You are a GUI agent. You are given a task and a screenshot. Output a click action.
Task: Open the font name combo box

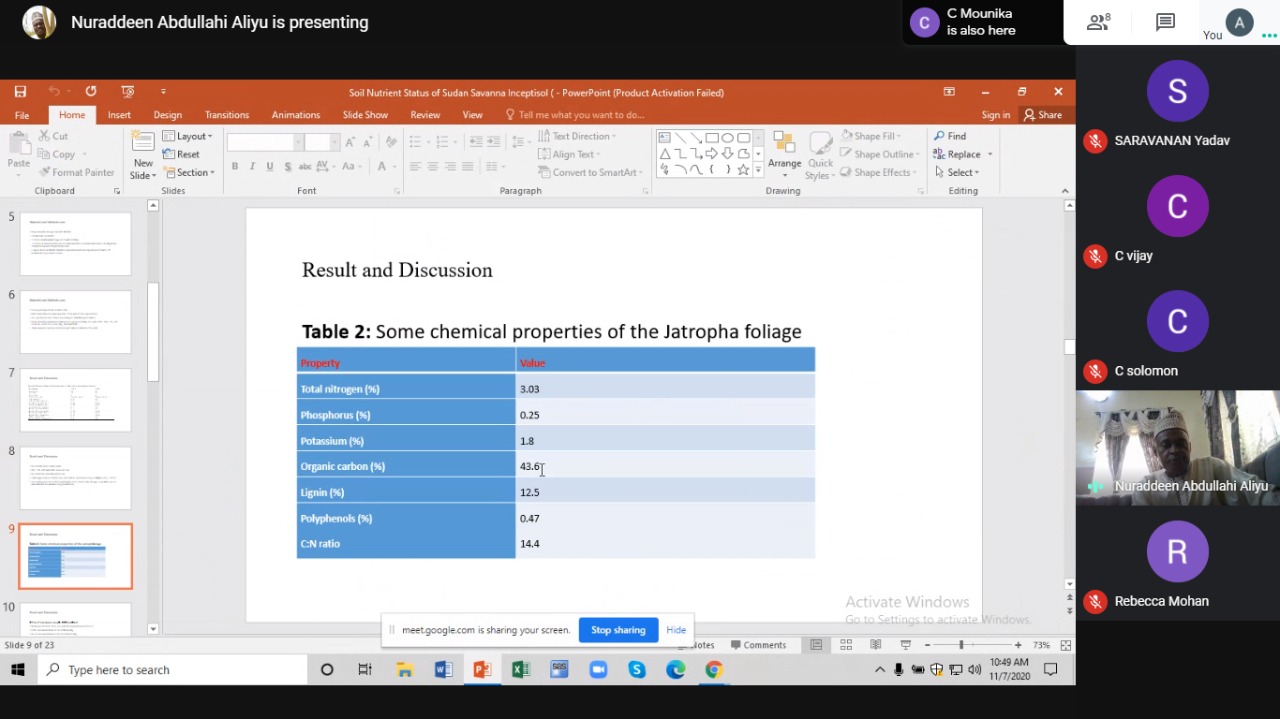(264, 141)
